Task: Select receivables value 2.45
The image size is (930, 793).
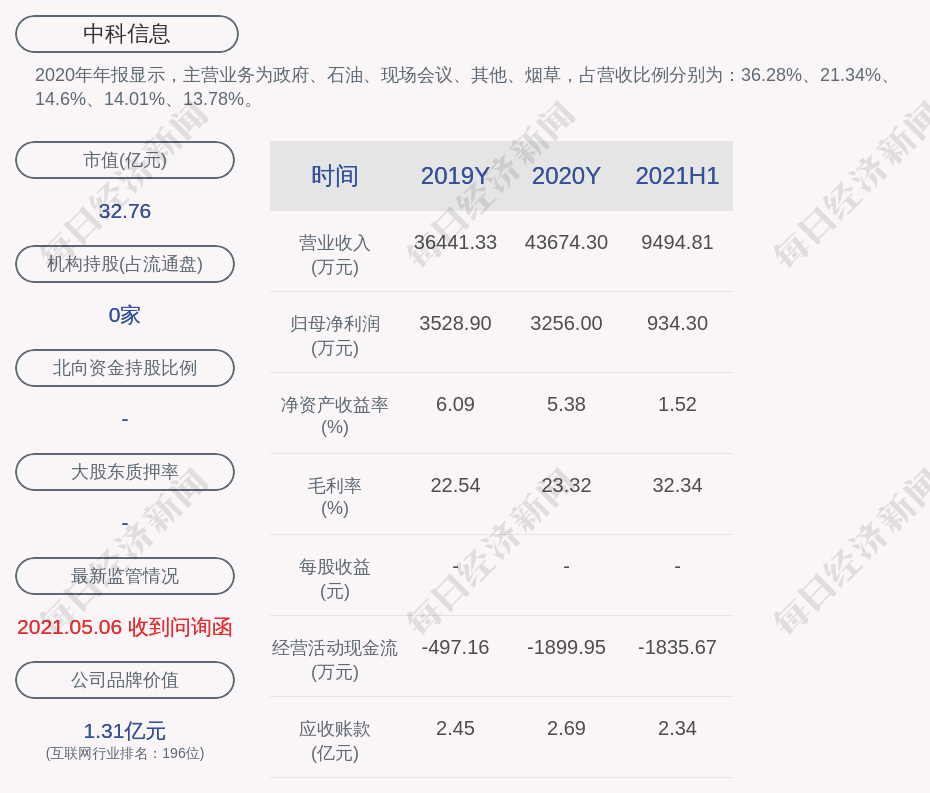Action: coord(455,728)
